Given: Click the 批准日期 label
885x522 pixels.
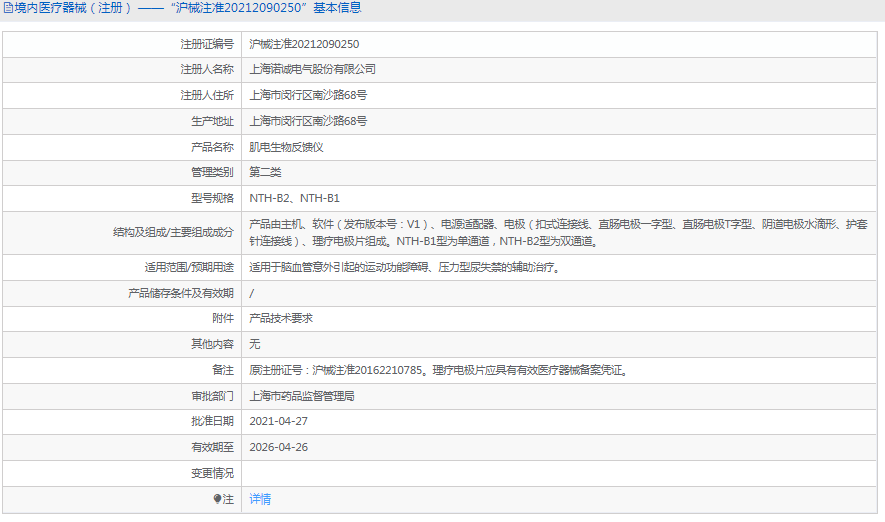Looking at the screenshot, I should [212, 421].
